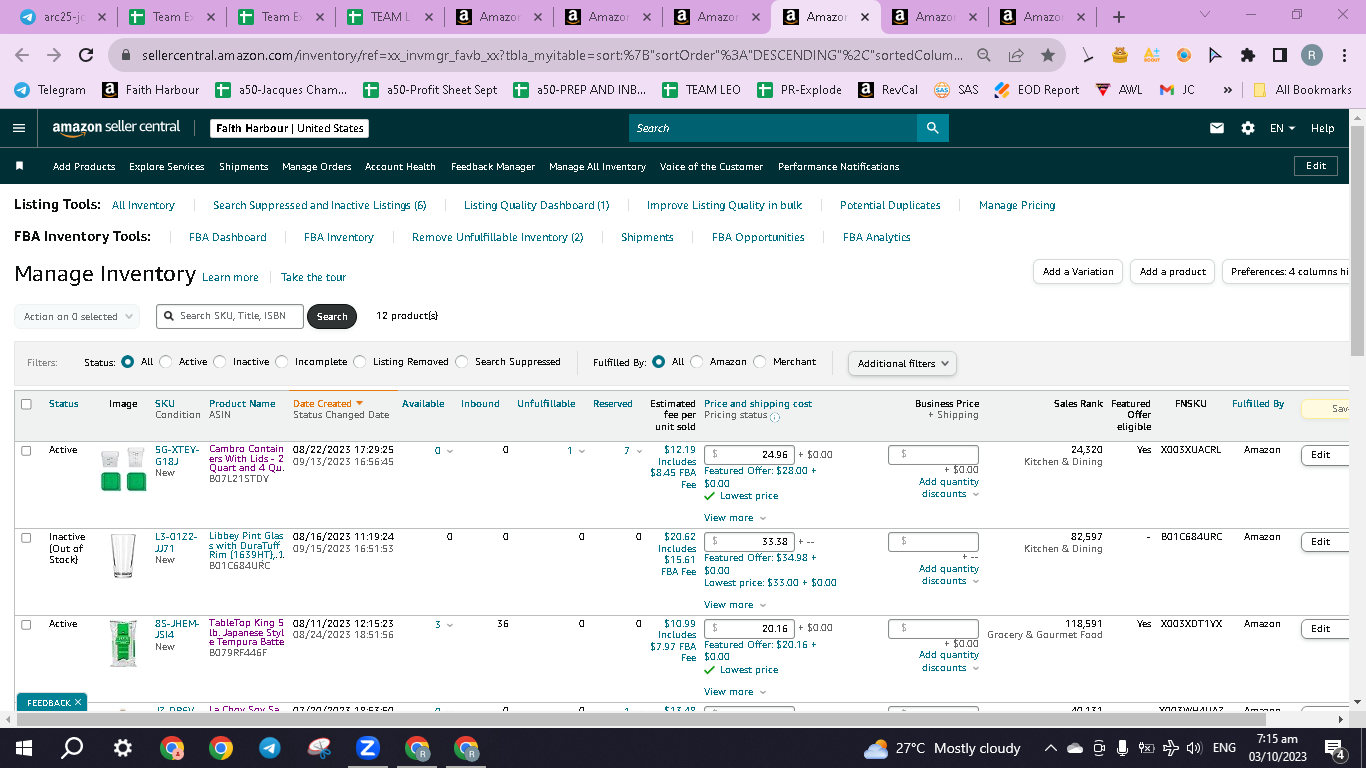Screen dimensions: 1366x768
Task: Close the FEEDBACK widget with its X
Action: 78,702
